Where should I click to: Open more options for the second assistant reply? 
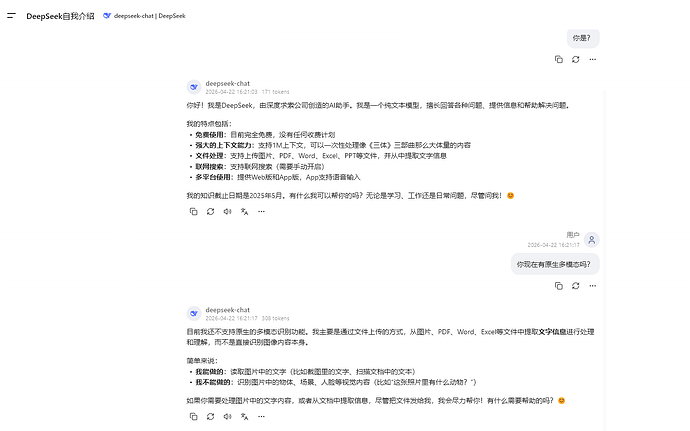pyautogui.click(x=261, y=416)
